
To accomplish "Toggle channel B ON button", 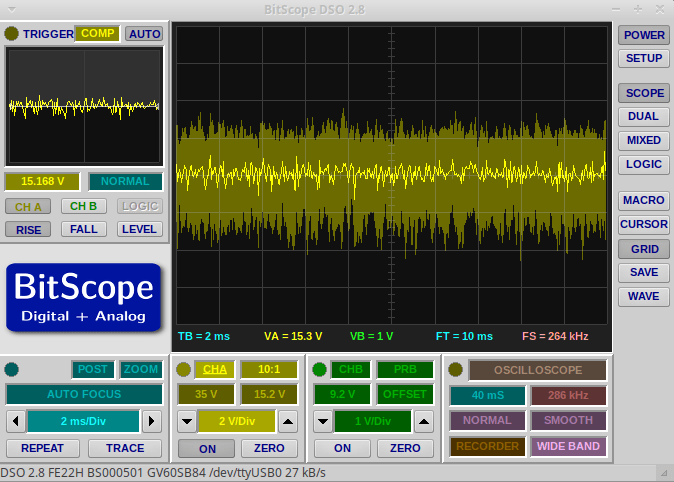I will click(x=342, y=448).
